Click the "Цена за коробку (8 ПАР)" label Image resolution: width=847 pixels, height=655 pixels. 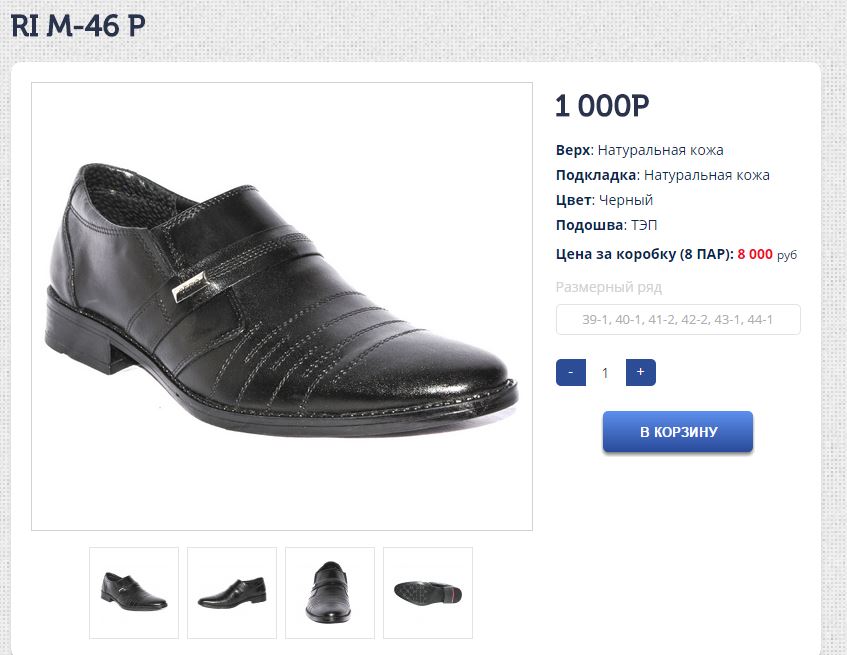click(x=644, y=254)
